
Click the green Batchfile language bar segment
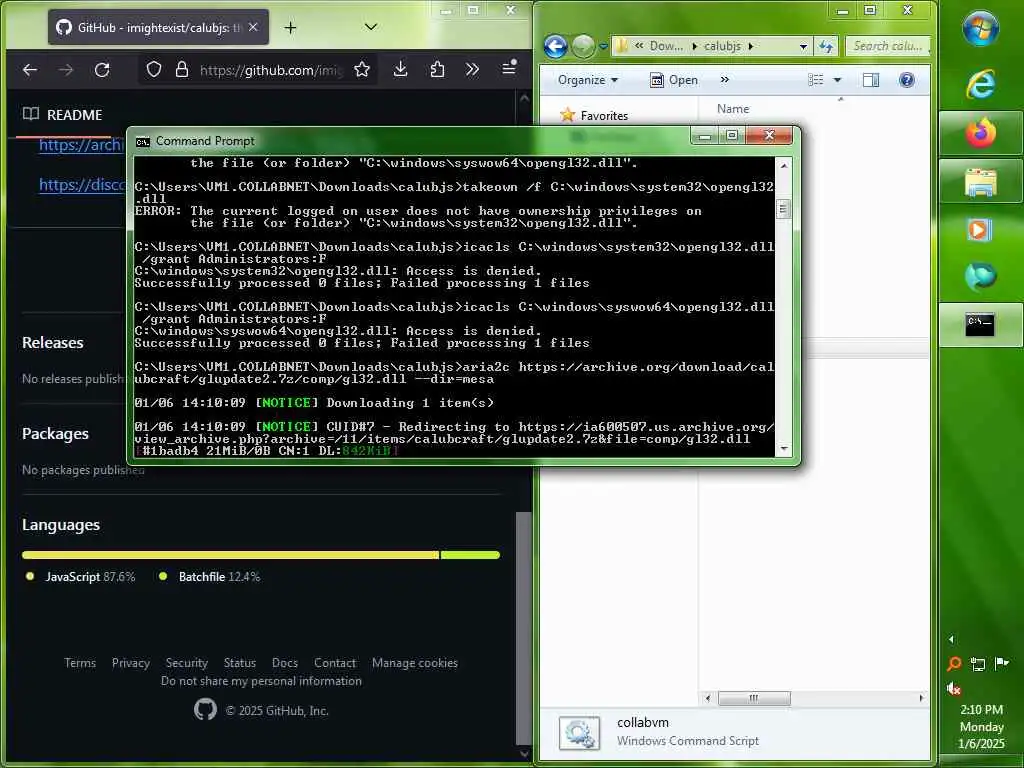tap(470, 555)
